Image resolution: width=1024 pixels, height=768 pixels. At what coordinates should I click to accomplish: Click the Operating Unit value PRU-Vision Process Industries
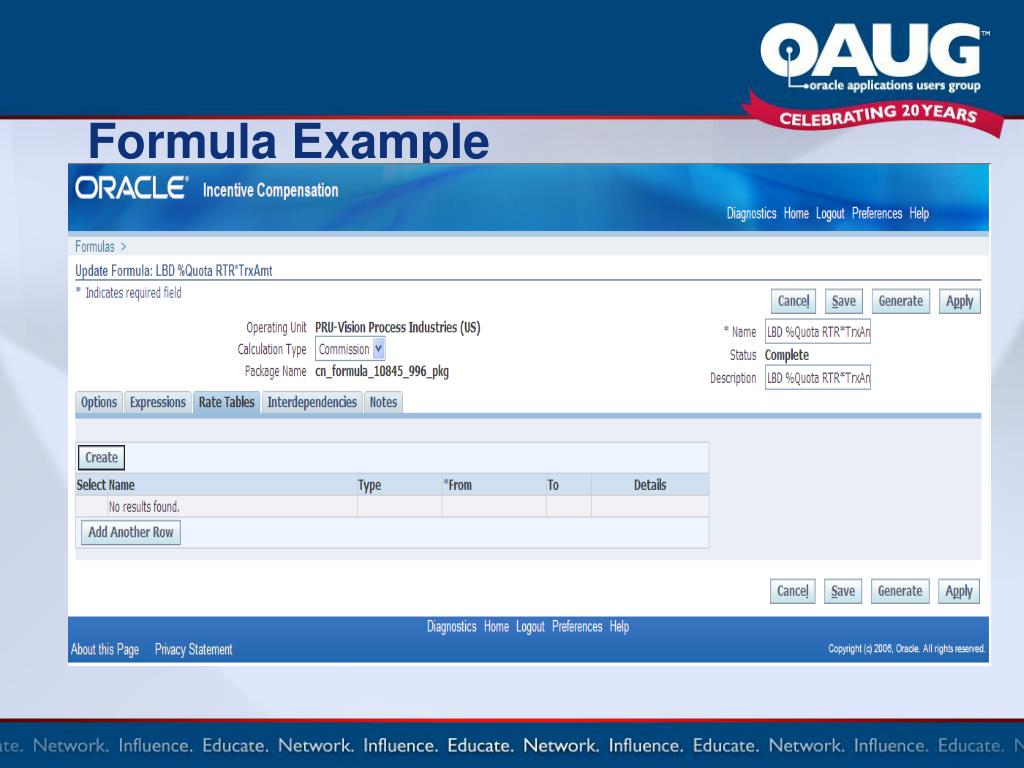pos(398,327)
